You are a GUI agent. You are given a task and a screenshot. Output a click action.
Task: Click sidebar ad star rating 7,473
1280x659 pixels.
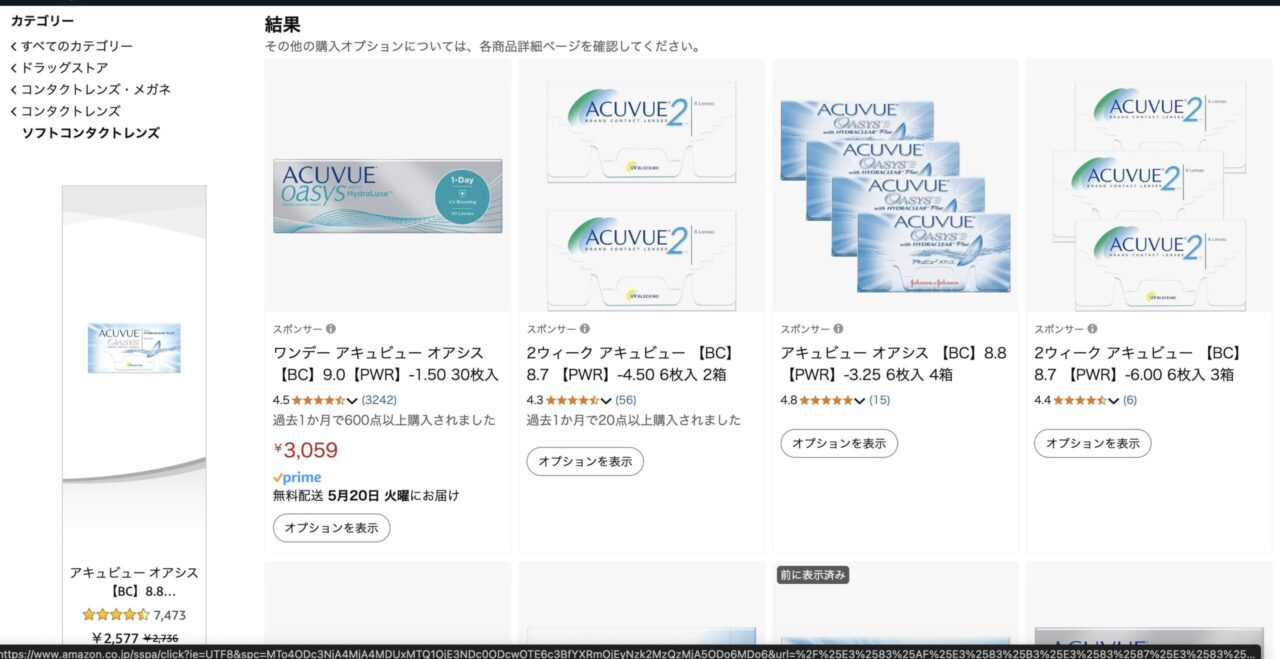point(134,615)
